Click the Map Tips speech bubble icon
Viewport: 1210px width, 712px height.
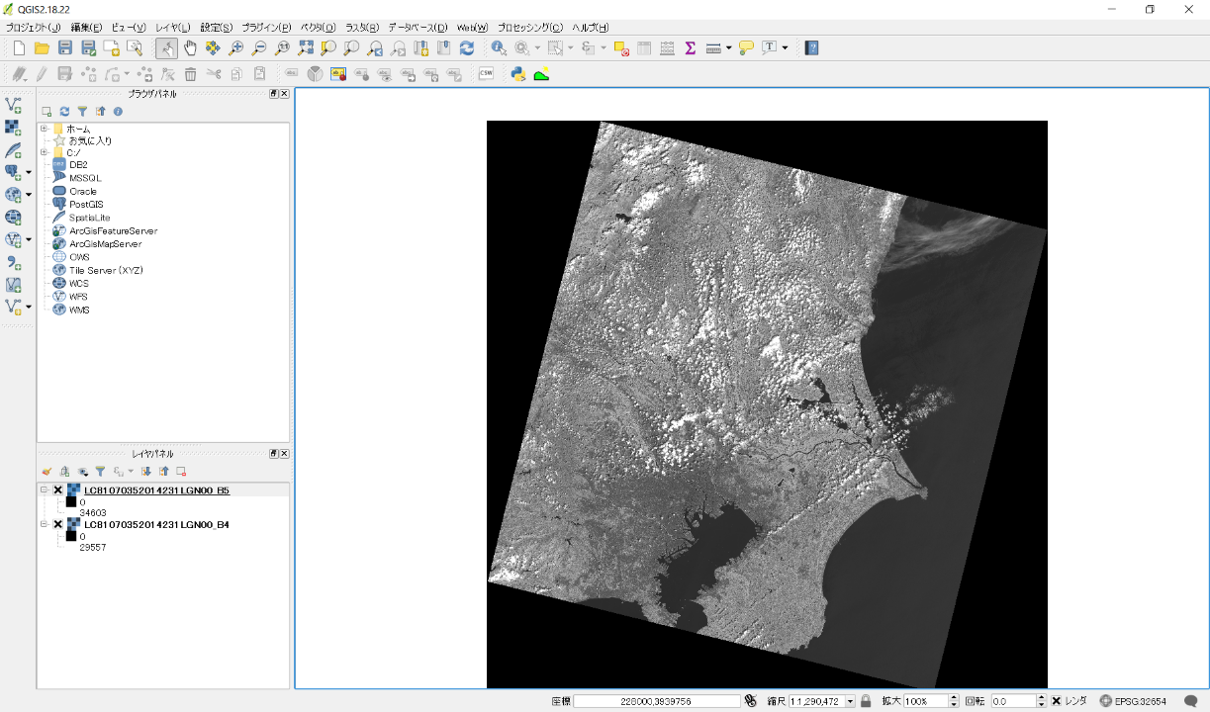click(746, 48)
